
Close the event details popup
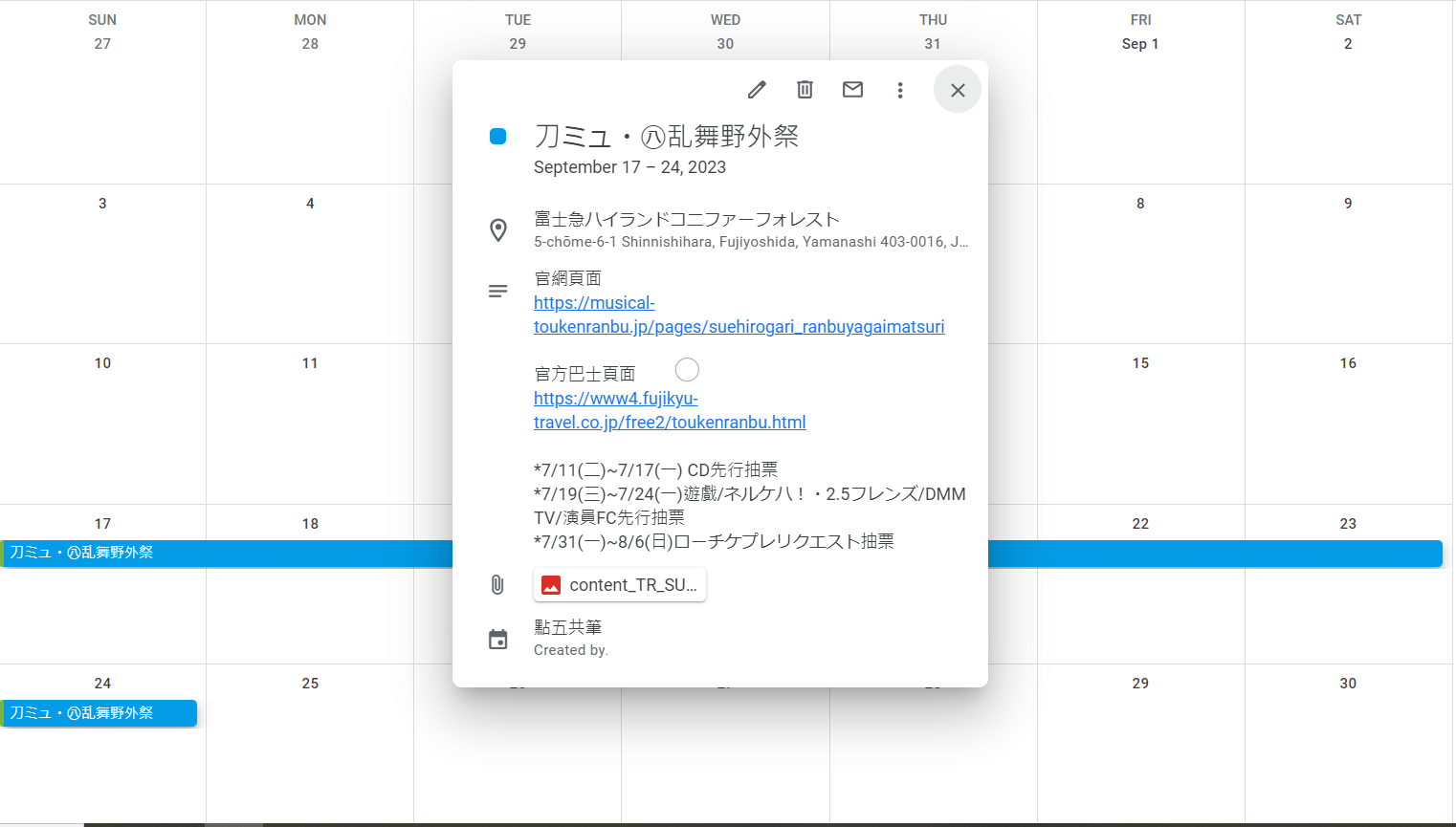[958, 90]
